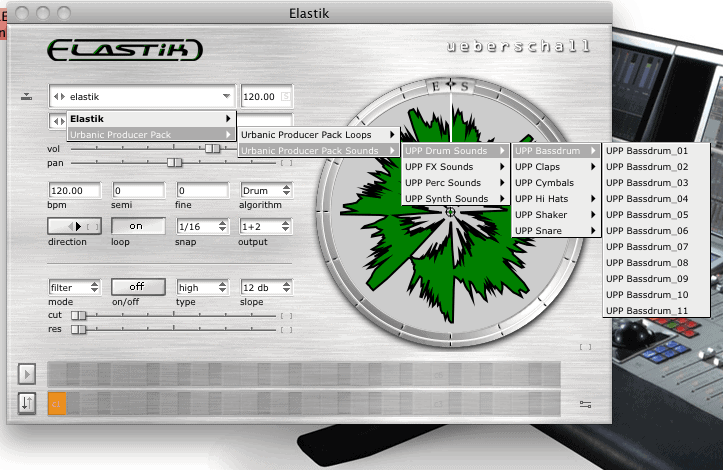Select the orange C1 key slot
723x470 pixels.
[x=57, y=403]
